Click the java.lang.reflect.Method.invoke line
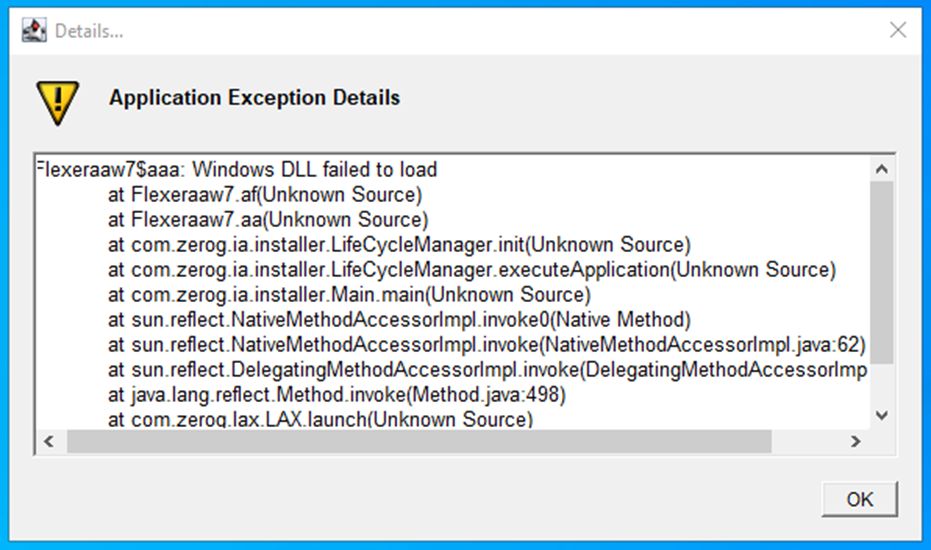This screenshot has height=550, width=931. (338, 395)
